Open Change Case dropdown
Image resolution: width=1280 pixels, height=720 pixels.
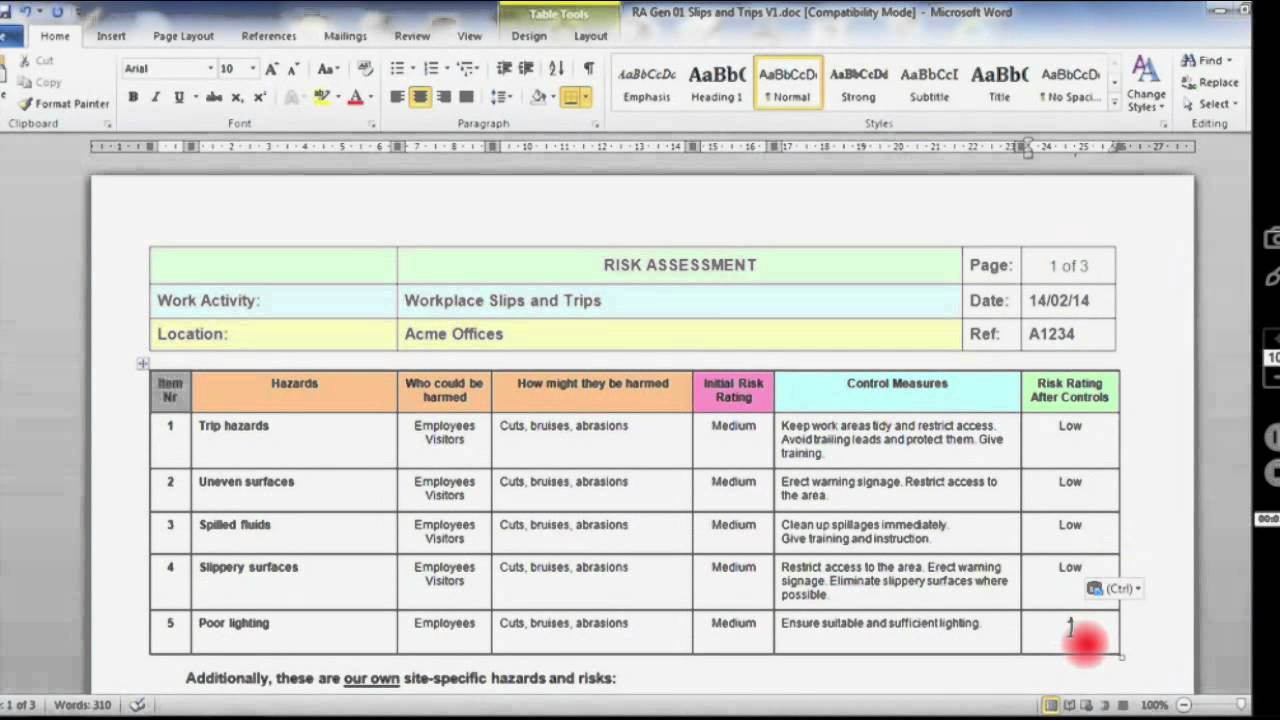(327, 69)
